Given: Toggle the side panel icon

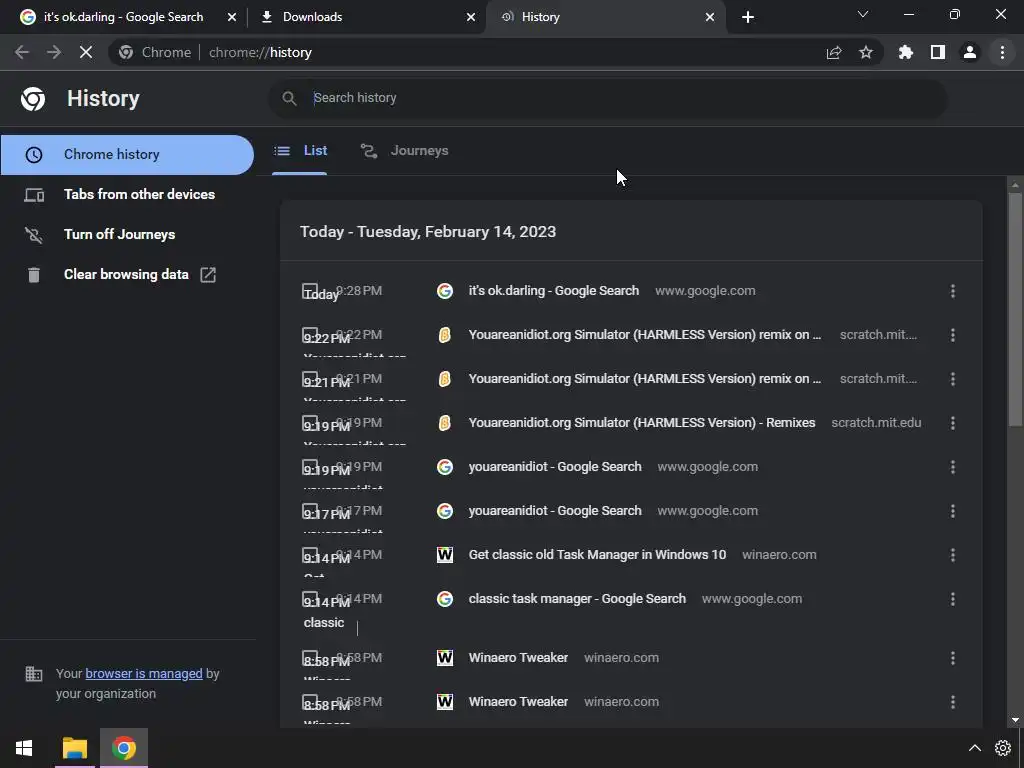Looking at the screenshot, I should [938, 52].
